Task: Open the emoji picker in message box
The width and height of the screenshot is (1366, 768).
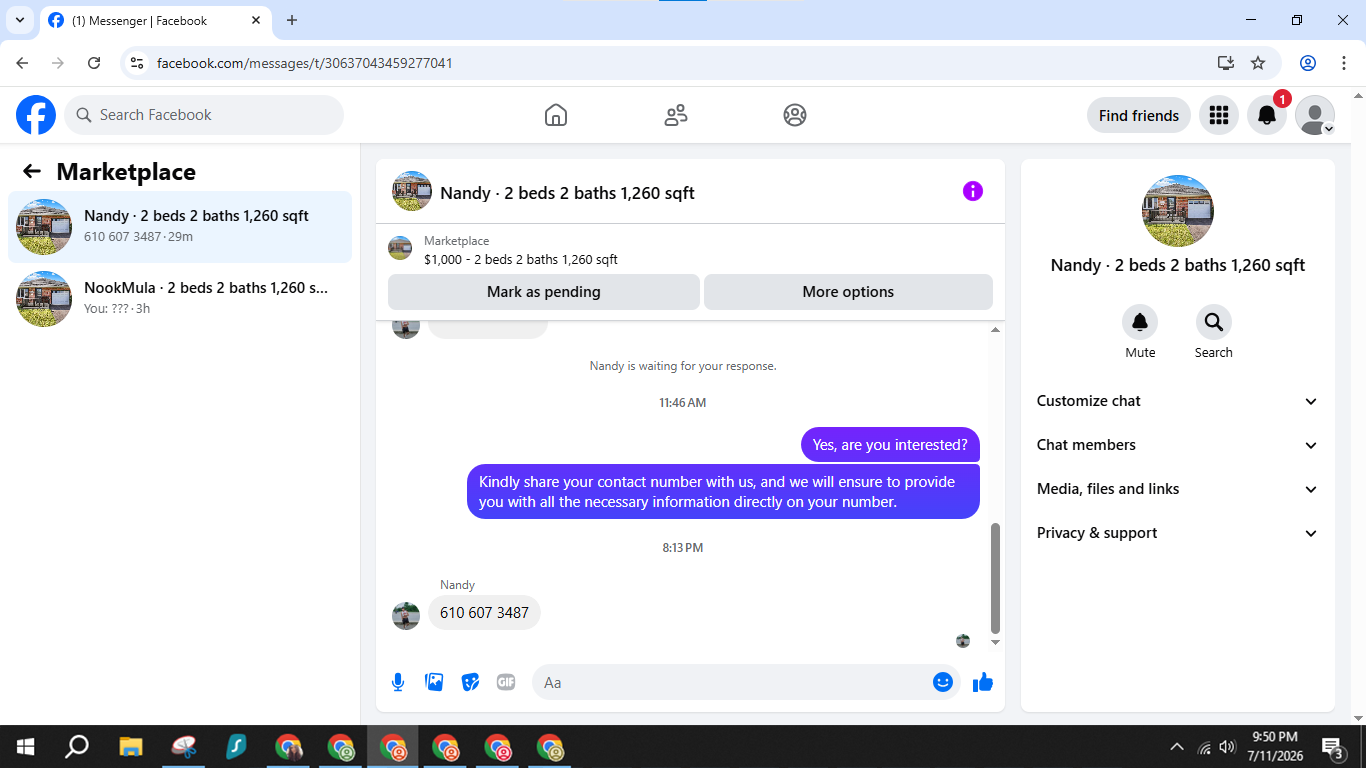Action: 942,682
